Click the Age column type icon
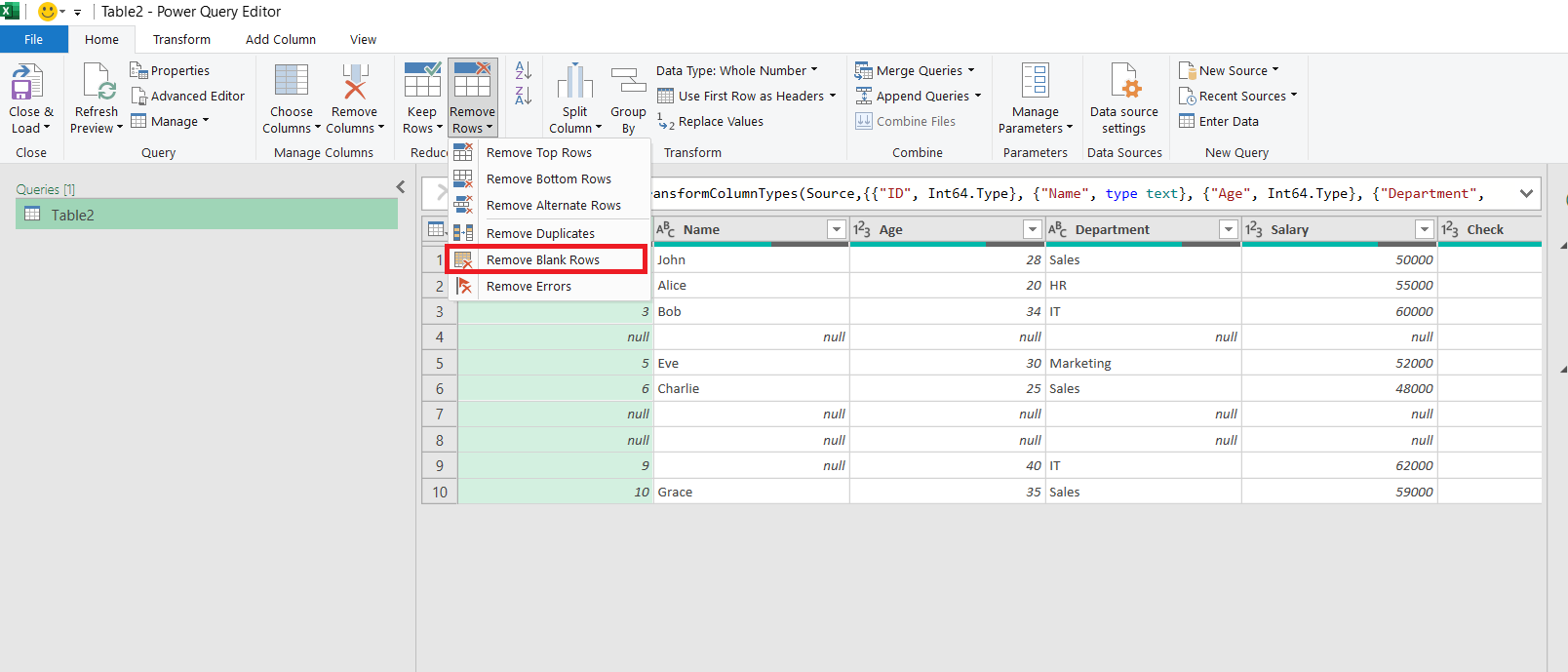This screenshot has width=1568, height=672. click(x=862, y=229)
